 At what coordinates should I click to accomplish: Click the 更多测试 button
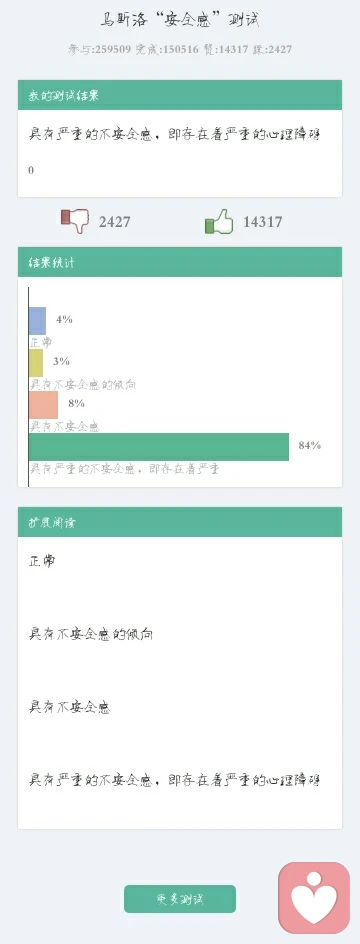(x=179, y=899)
